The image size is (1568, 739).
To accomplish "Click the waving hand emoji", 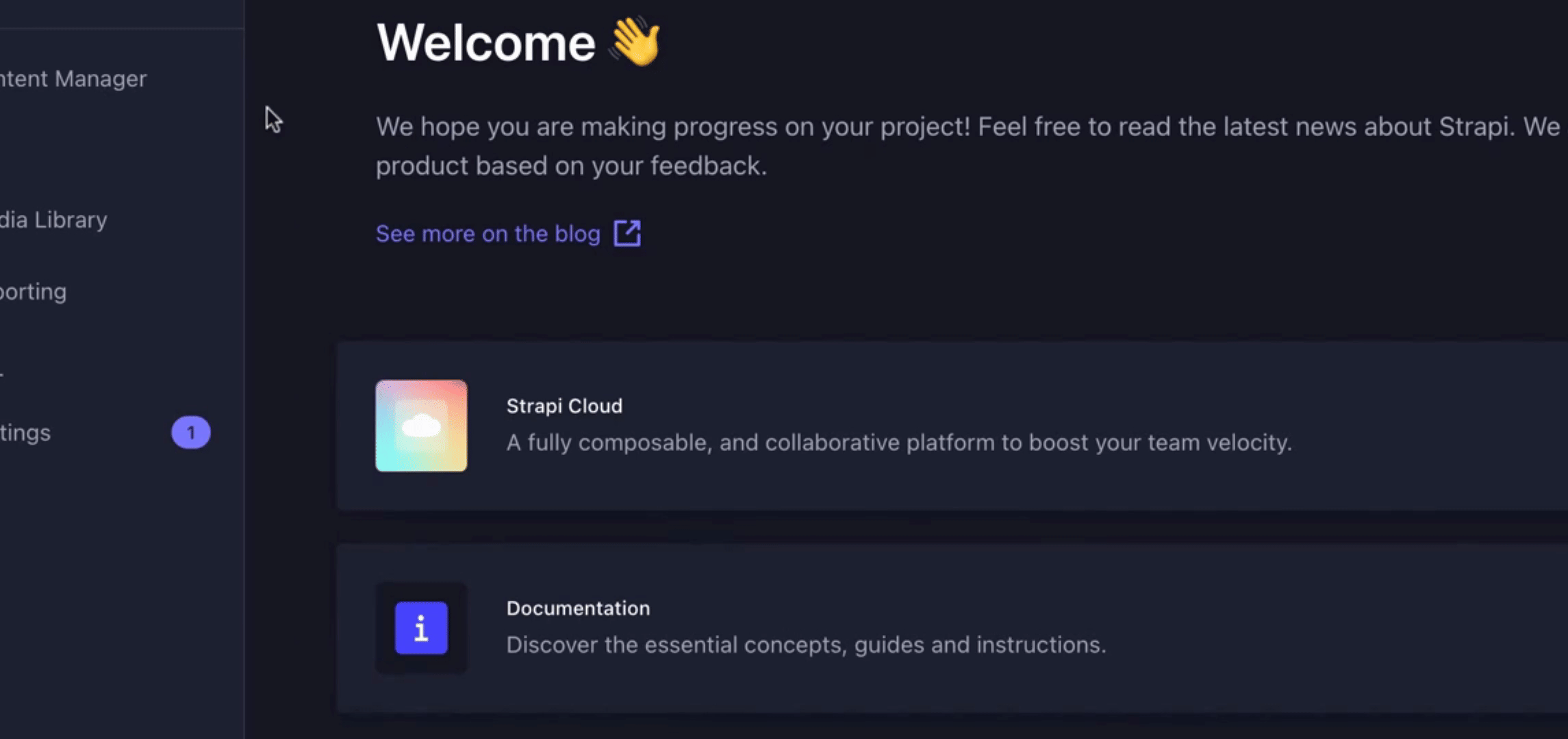I will (635, 42).
